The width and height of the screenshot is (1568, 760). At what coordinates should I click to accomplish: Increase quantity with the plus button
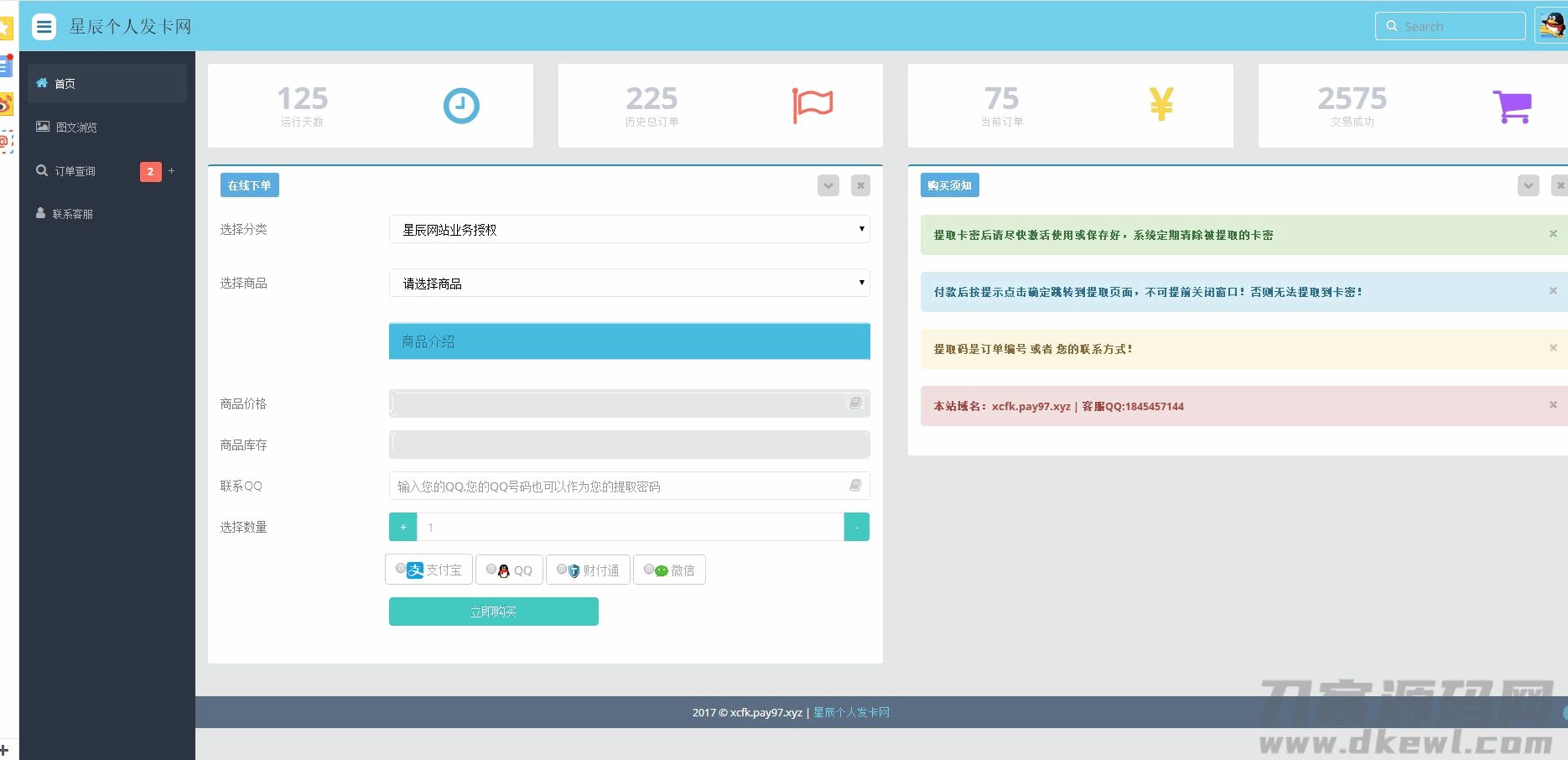[x=403, y=527]
